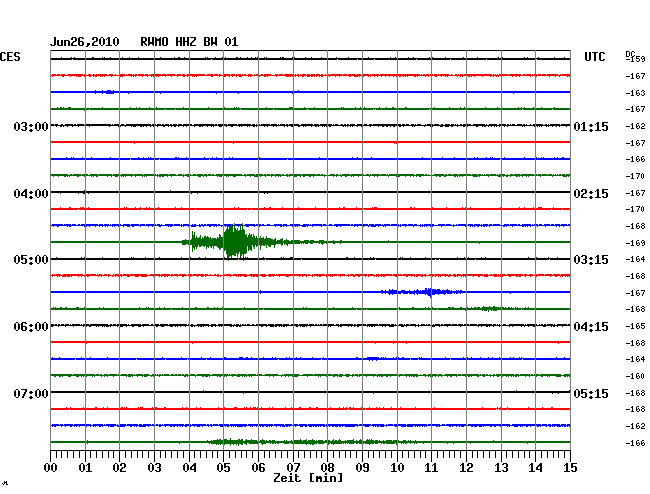Screen dimensions: 650x494
Task: Click minute 14 on the time axis
Action: coord(536,467)
